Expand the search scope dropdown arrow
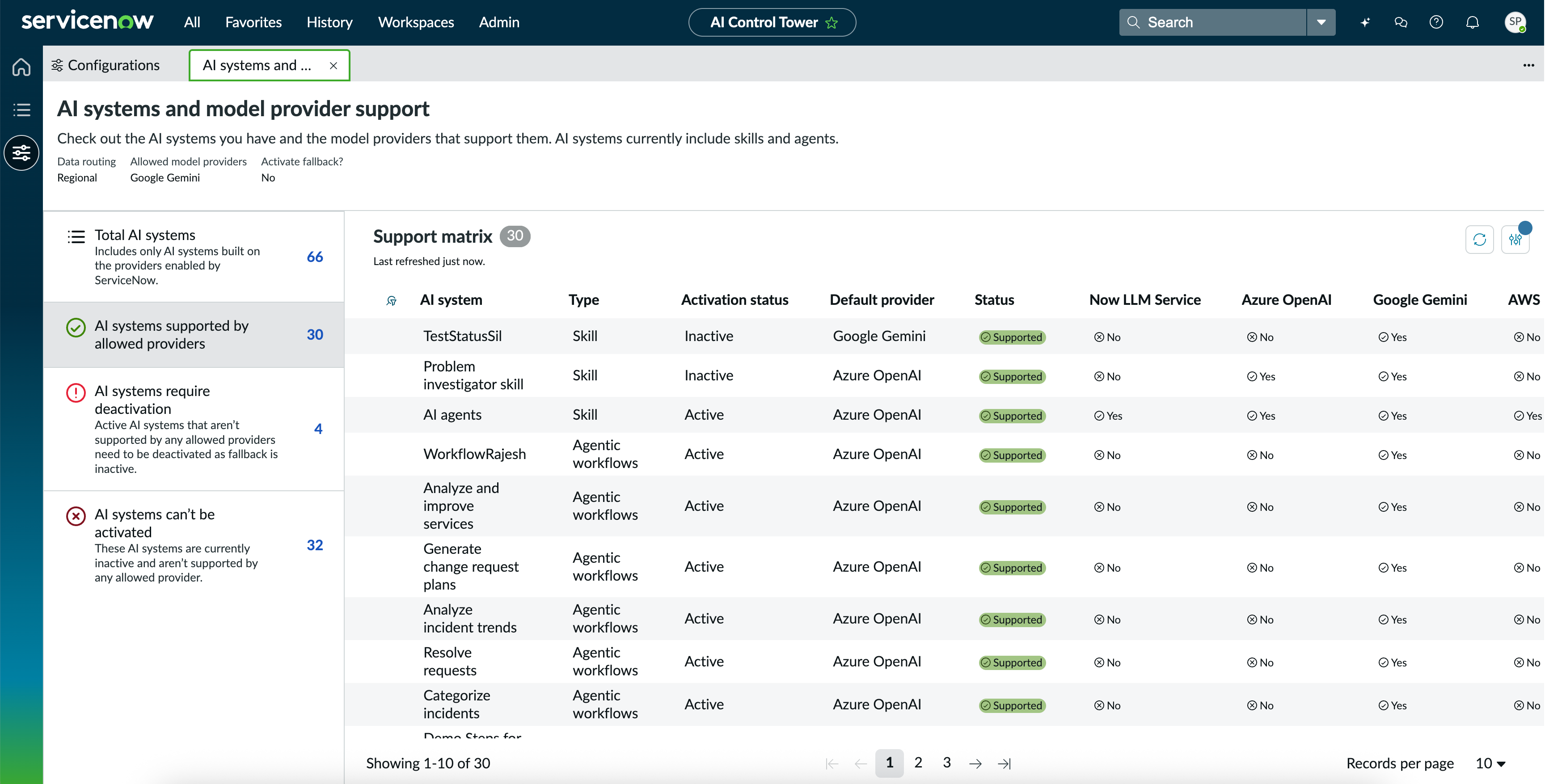 tap(1321, 22)
